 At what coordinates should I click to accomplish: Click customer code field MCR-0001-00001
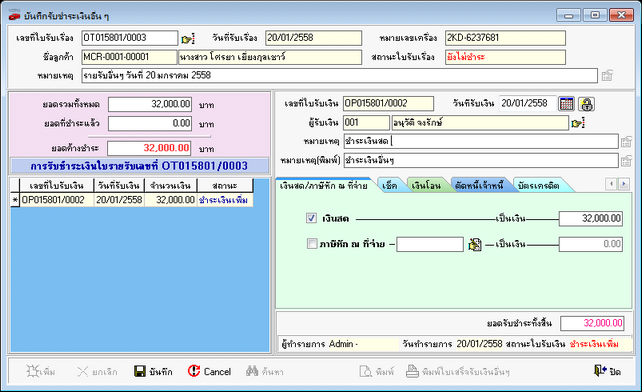[129, 57]
